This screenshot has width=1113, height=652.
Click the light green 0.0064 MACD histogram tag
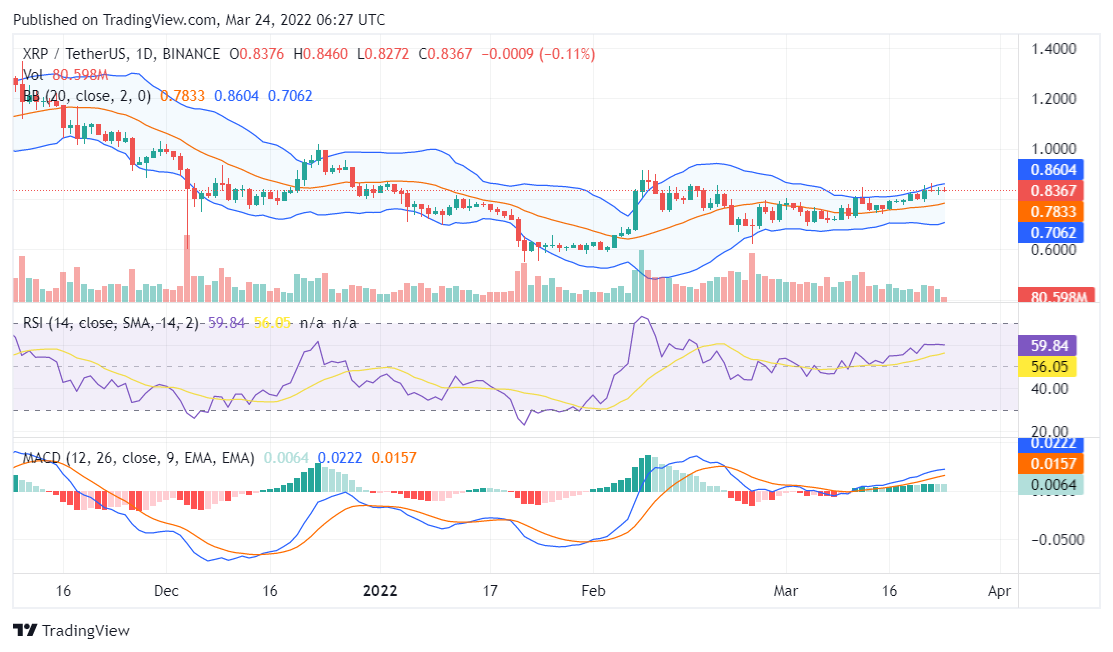pos(1046,485)
